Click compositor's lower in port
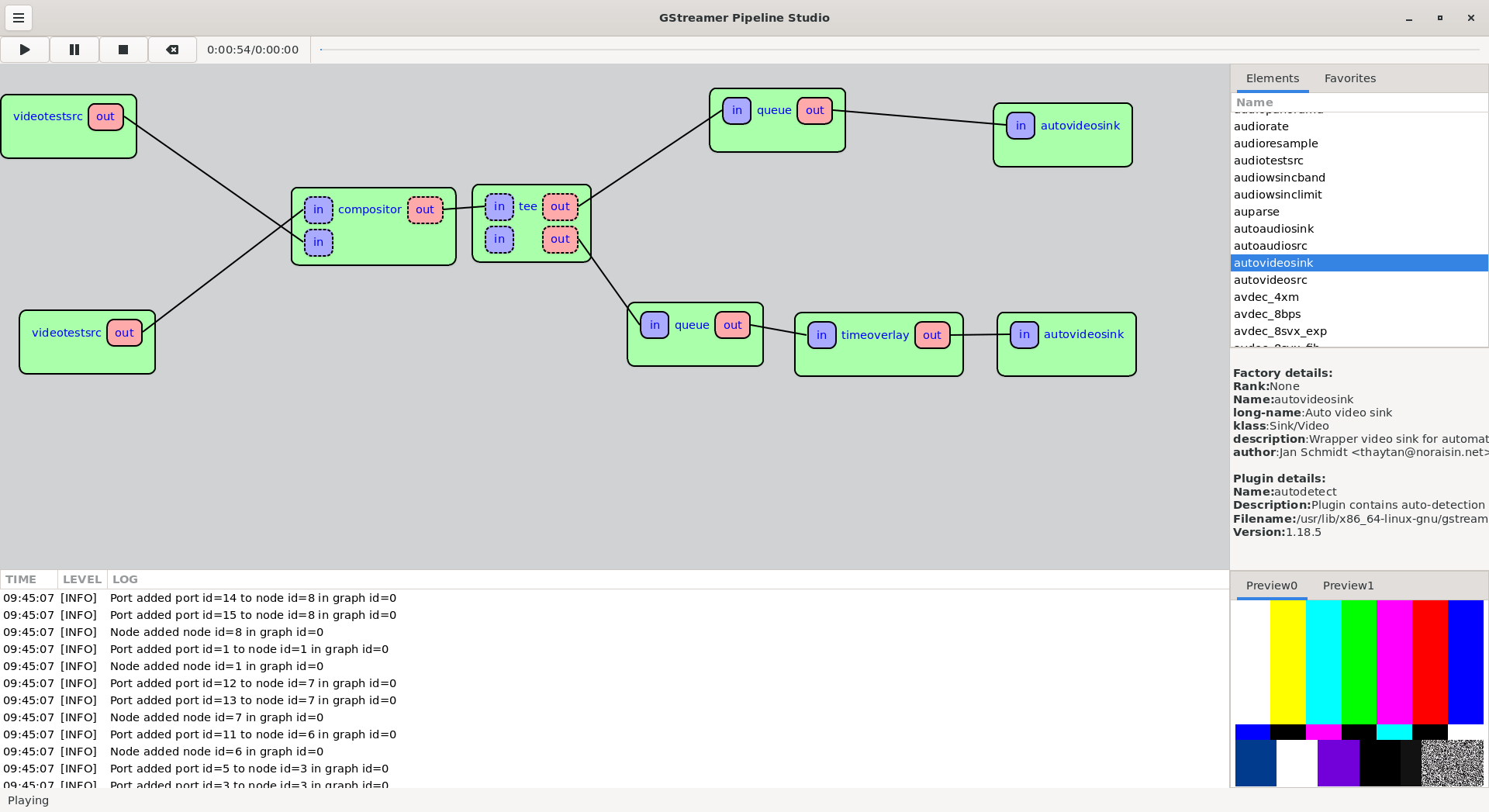 click(x=318, y=243)
